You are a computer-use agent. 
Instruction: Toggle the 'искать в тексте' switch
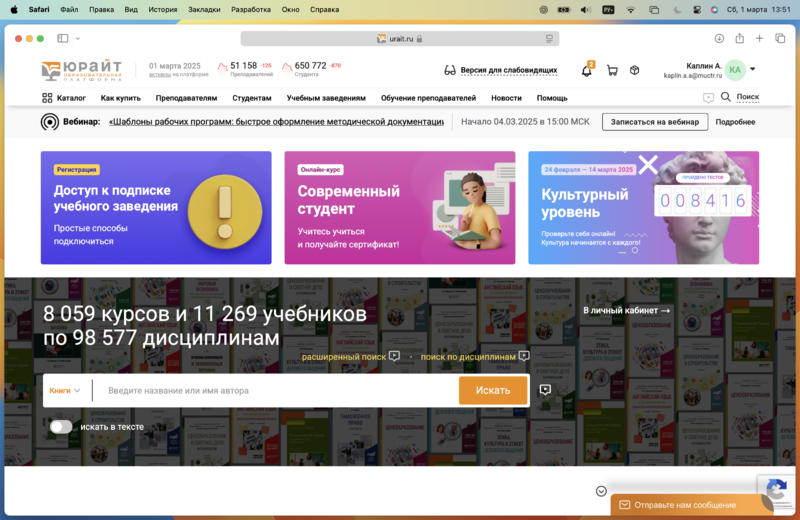[61, 427]
